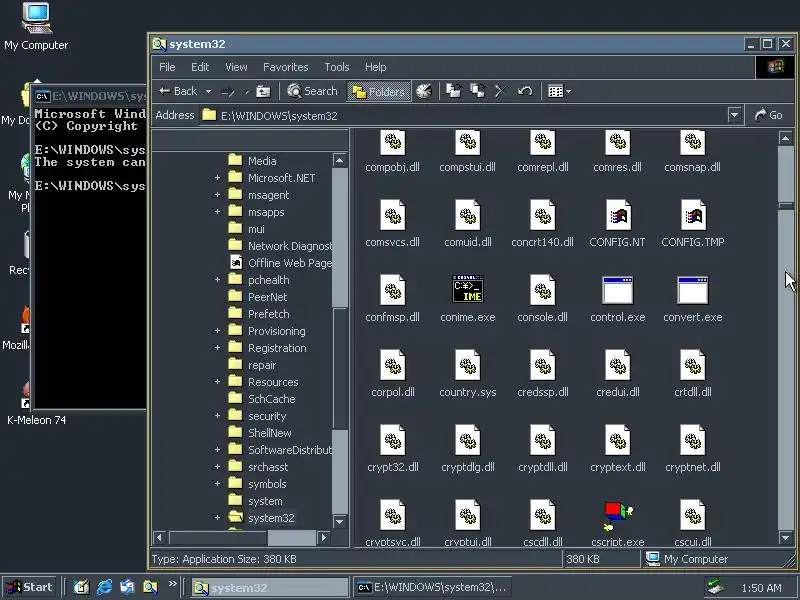This screenshot has height=600, width=800.
Task: Expand the Microsoft.NET folder node
Action: [217, 178]
